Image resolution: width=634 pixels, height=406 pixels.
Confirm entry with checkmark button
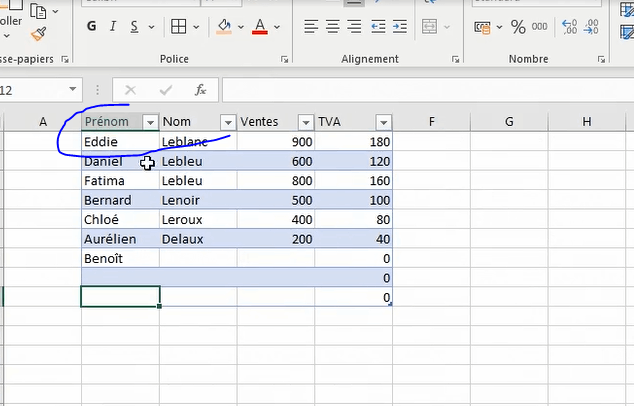(x=166, y=90)
